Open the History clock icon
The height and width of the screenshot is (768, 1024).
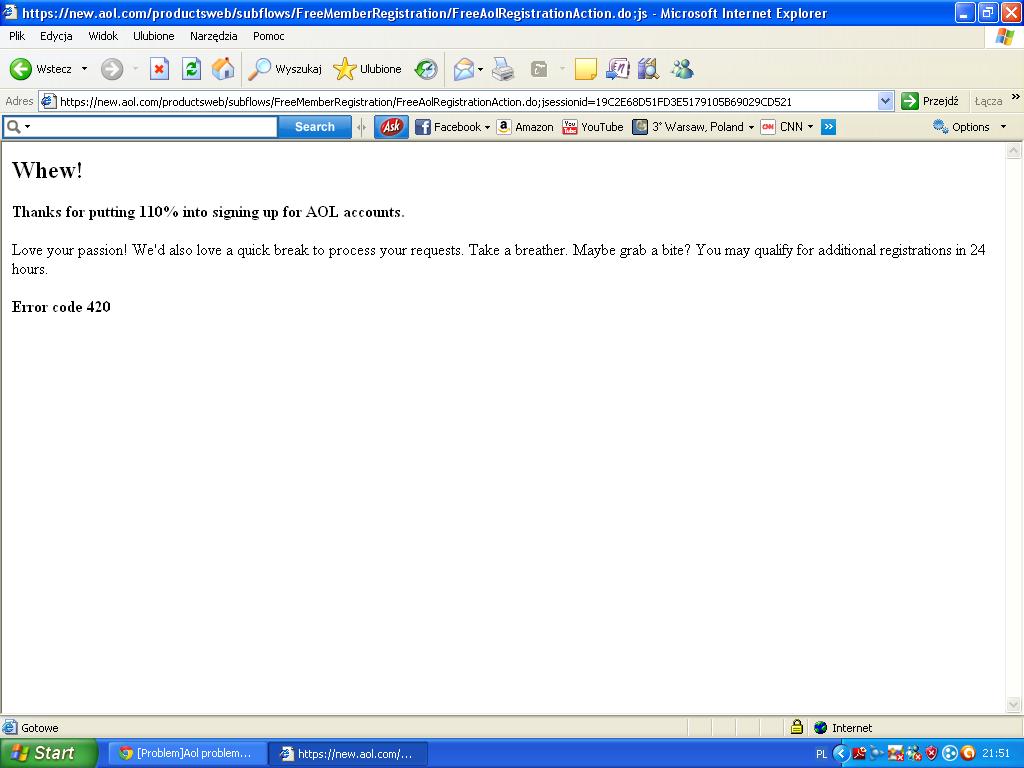426,69
